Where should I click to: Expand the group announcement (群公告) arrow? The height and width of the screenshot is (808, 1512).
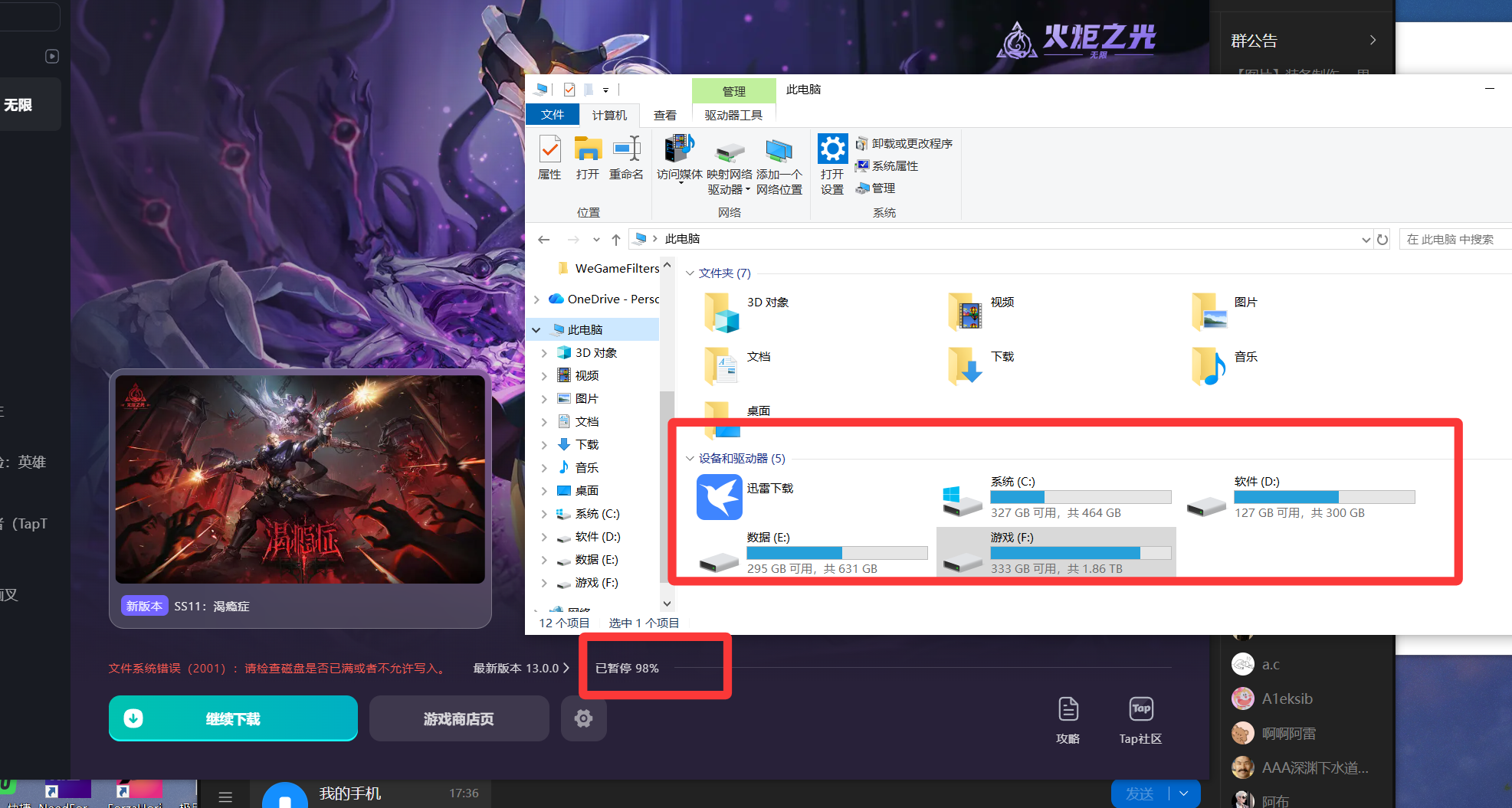[x=1373, y=40]
